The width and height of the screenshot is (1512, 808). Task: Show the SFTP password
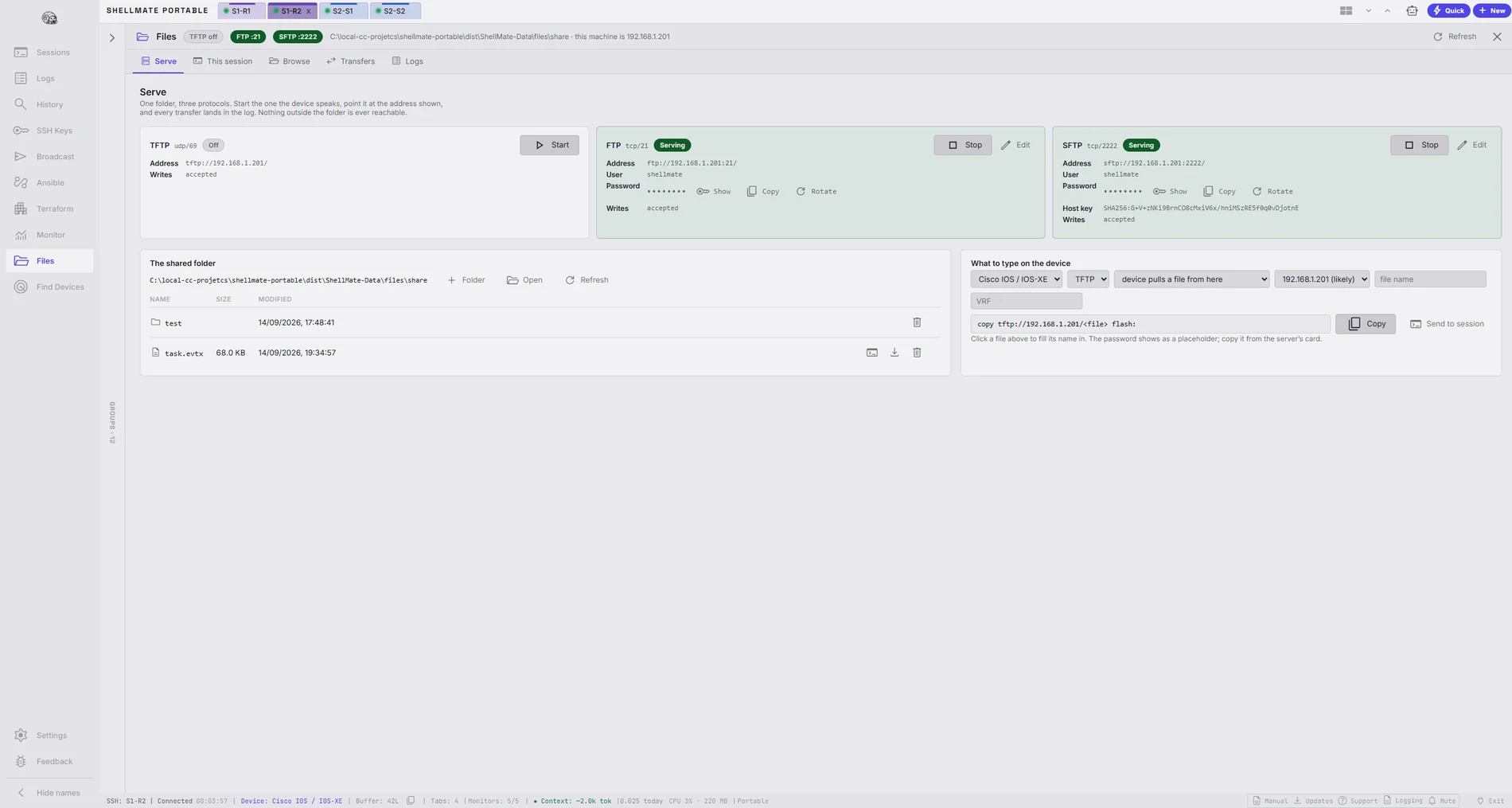pyautogui.click(x=1171, y=191)
